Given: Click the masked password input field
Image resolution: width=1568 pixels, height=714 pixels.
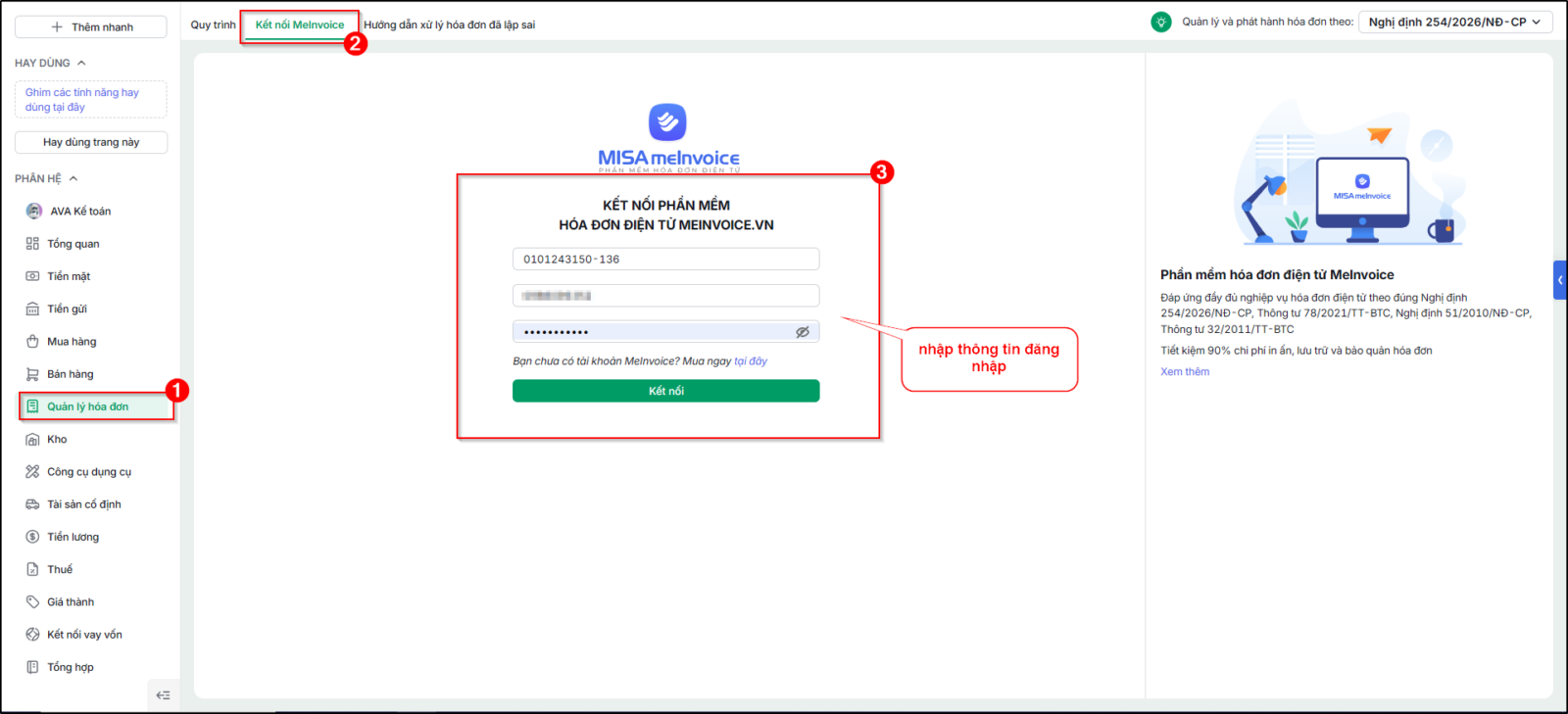Looking at the screenshot, I should point(666,332).
